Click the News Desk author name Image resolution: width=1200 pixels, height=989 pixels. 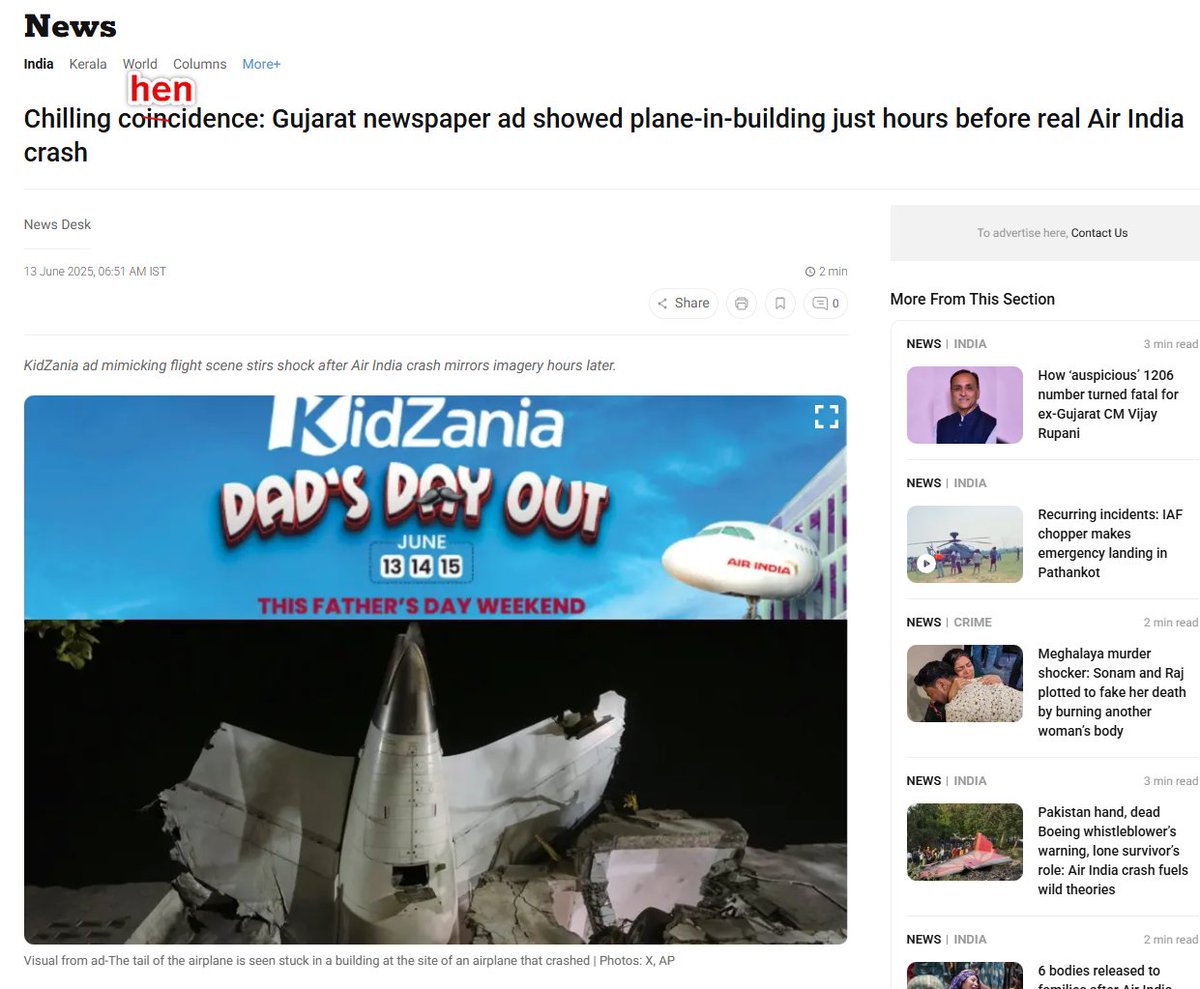57,225
